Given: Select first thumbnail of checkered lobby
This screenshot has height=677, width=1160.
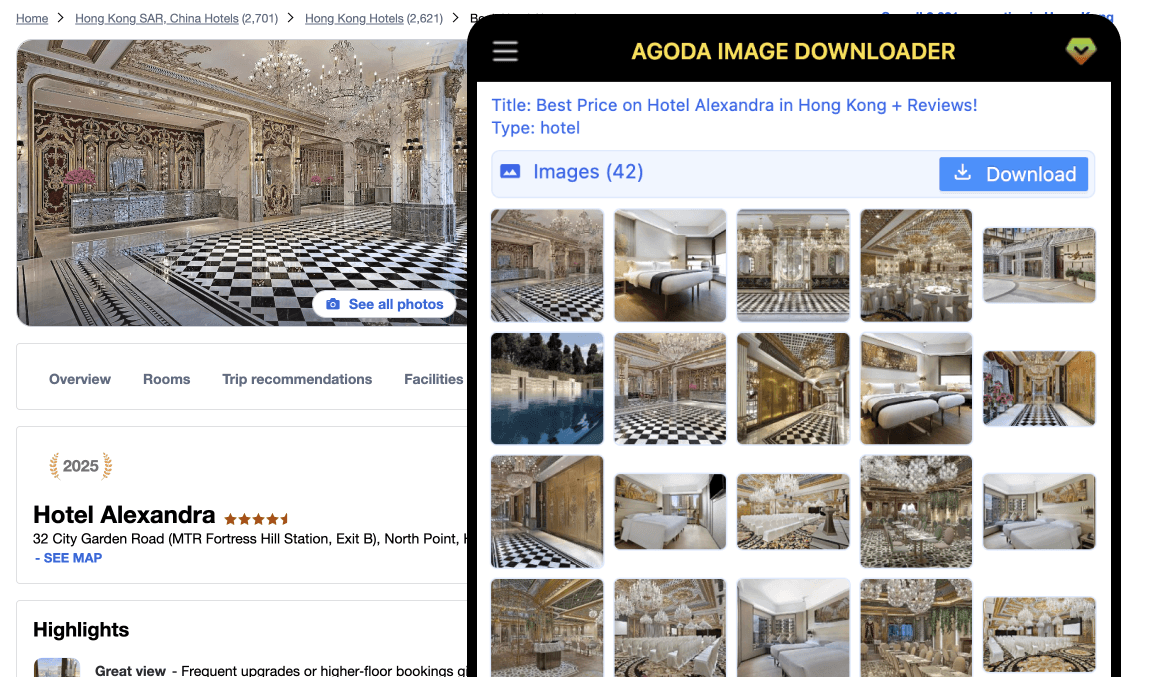Looking at the screenshot, I should pos(547,265).
